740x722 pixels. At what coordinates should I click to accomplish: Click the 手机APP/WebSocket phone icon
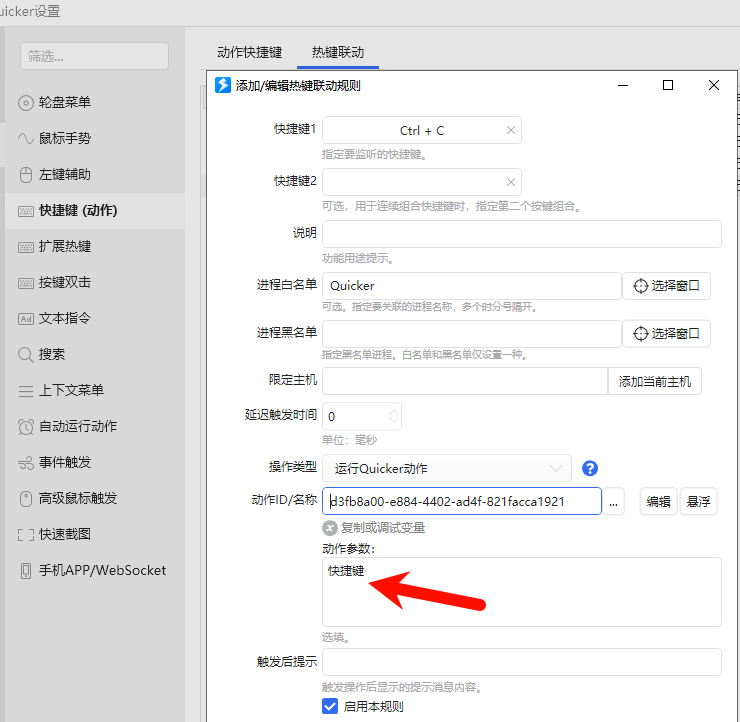tap(26, 571)
